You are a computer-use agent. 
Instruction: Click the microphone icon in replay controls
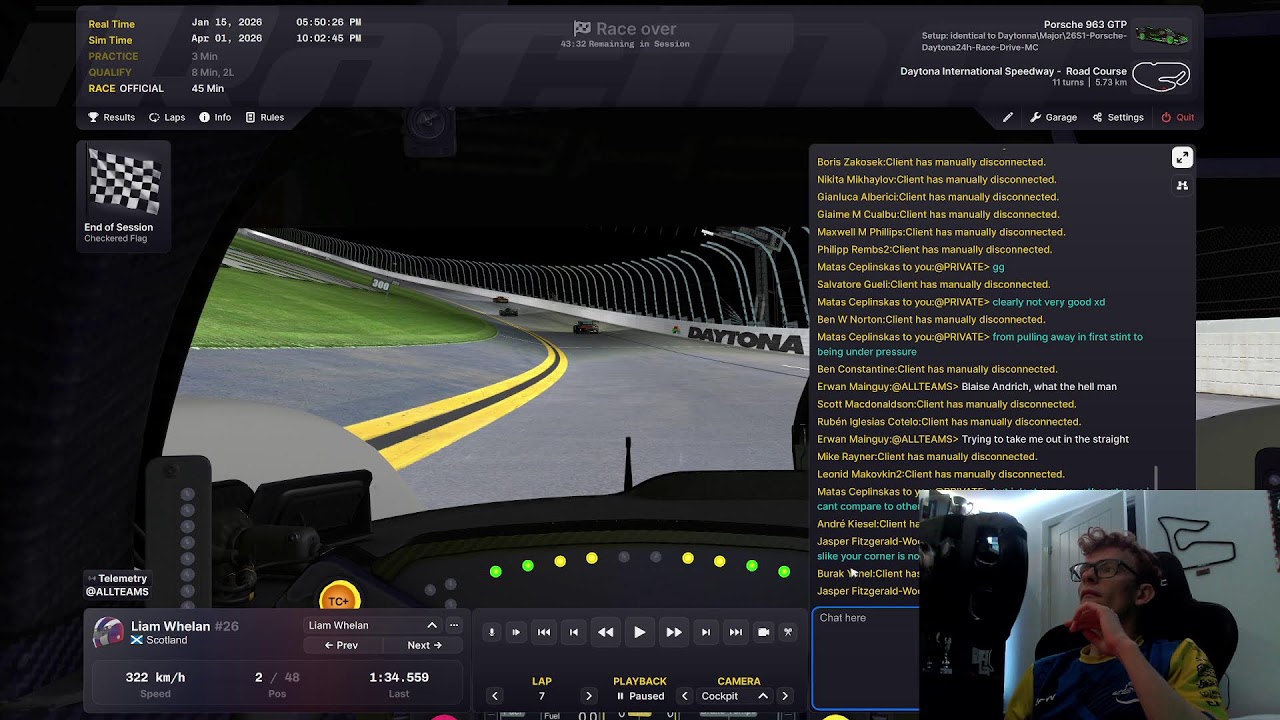[491, 632]
